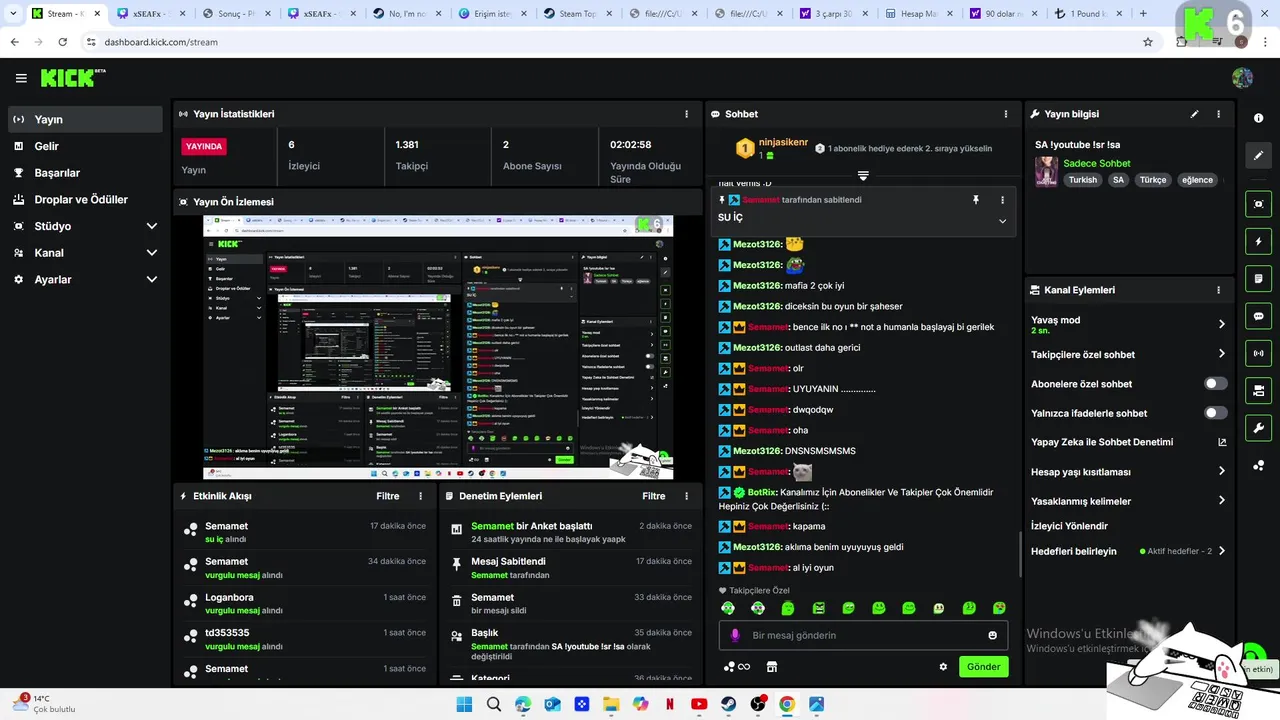Open Filtre in Etkinlik Akışı panel
This screenshot has width=1280, height=720.
[x=388, y=496]
